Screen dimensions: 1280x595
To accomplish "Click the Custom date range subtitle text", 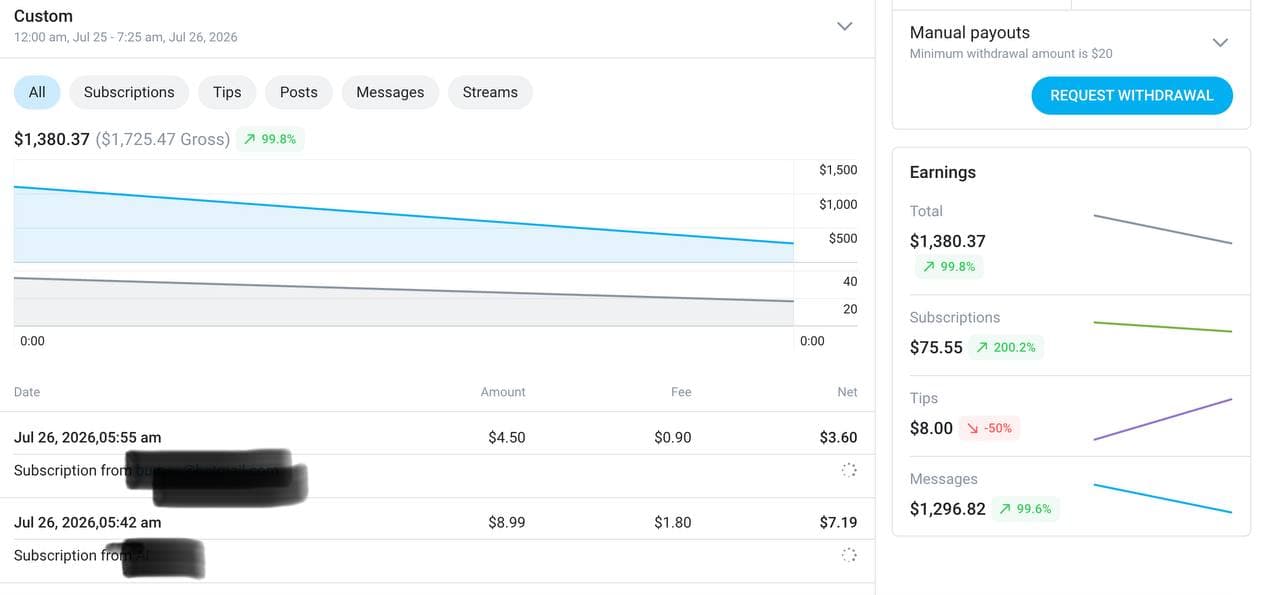I will pyautogui.click(x=126, y=37).
